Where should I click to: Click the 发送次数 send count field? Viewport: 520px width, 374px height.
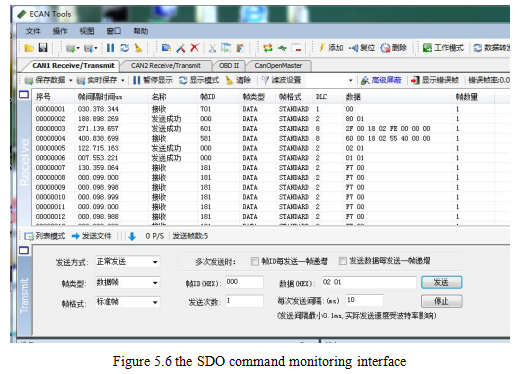[244, 301]
